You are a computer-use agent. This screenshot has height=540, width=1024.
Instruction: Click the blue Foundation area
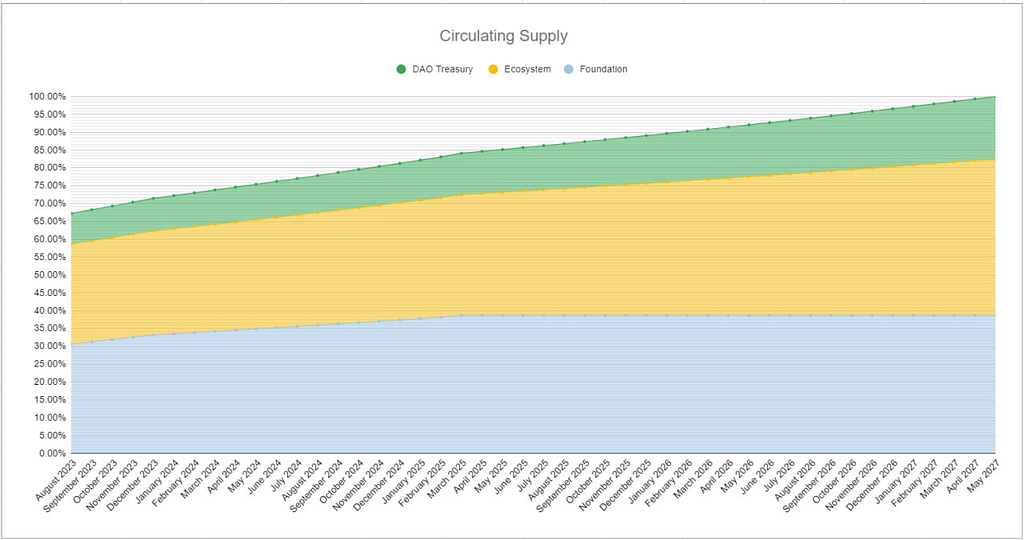coord(522,392)
